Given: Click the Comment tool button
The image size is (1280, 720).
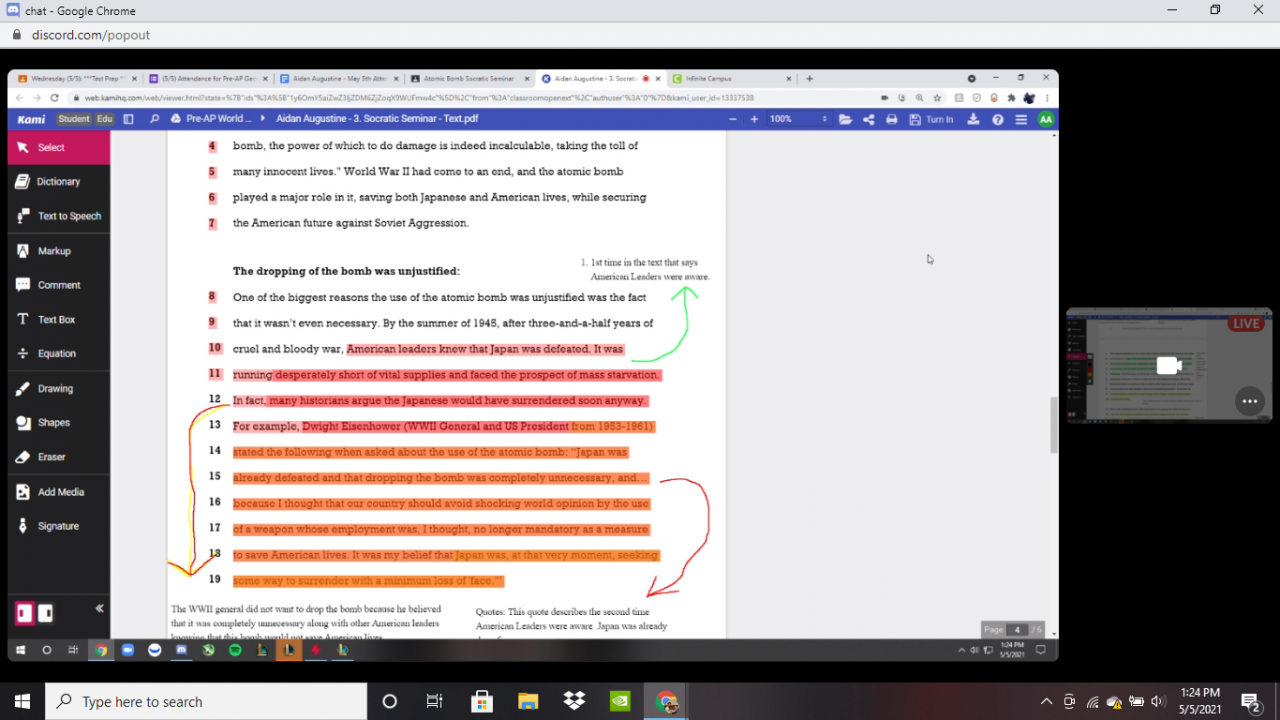Looking at the screenshot, I should pyautogui.click(x=59, y=285).
